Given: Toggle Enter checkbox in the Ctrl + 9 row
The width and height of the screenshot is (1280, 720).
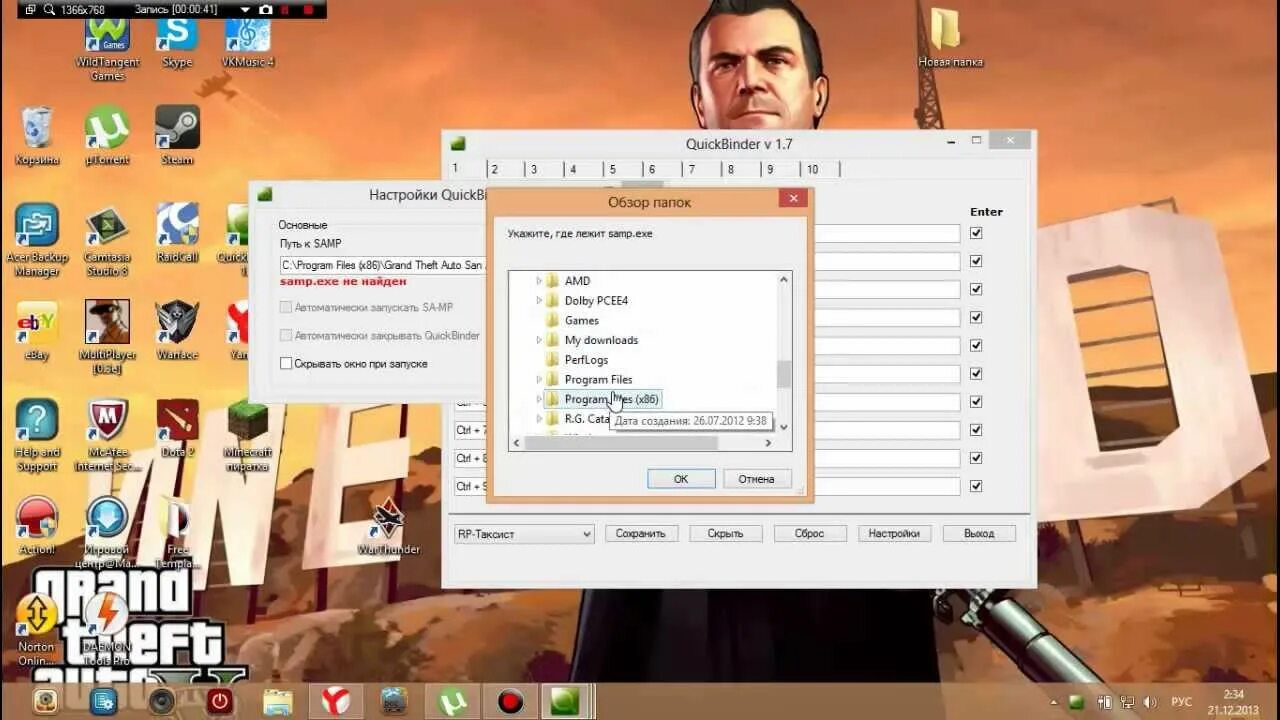Looking at the screenshot, I should pyautogui.click(x=976, y=485).
